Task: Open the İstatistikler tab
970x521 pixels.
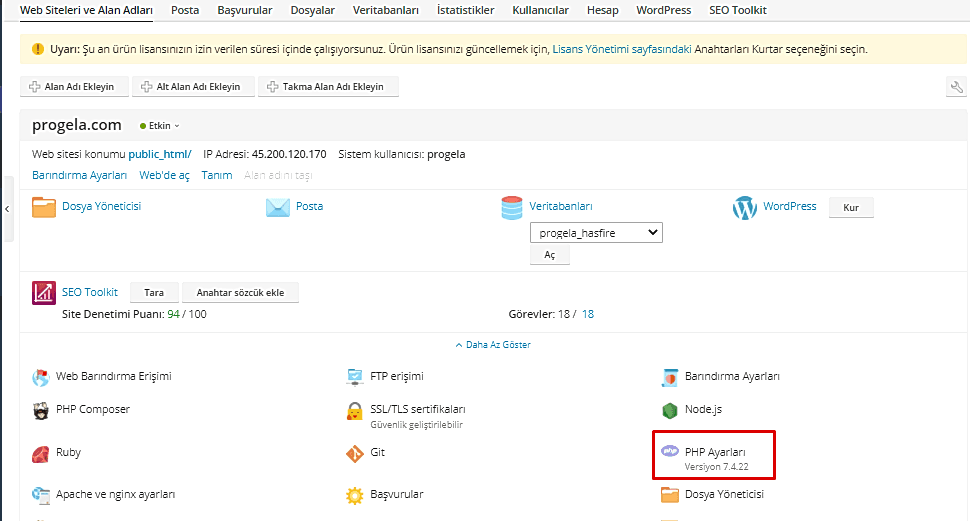Action: (x=466, y=10)
